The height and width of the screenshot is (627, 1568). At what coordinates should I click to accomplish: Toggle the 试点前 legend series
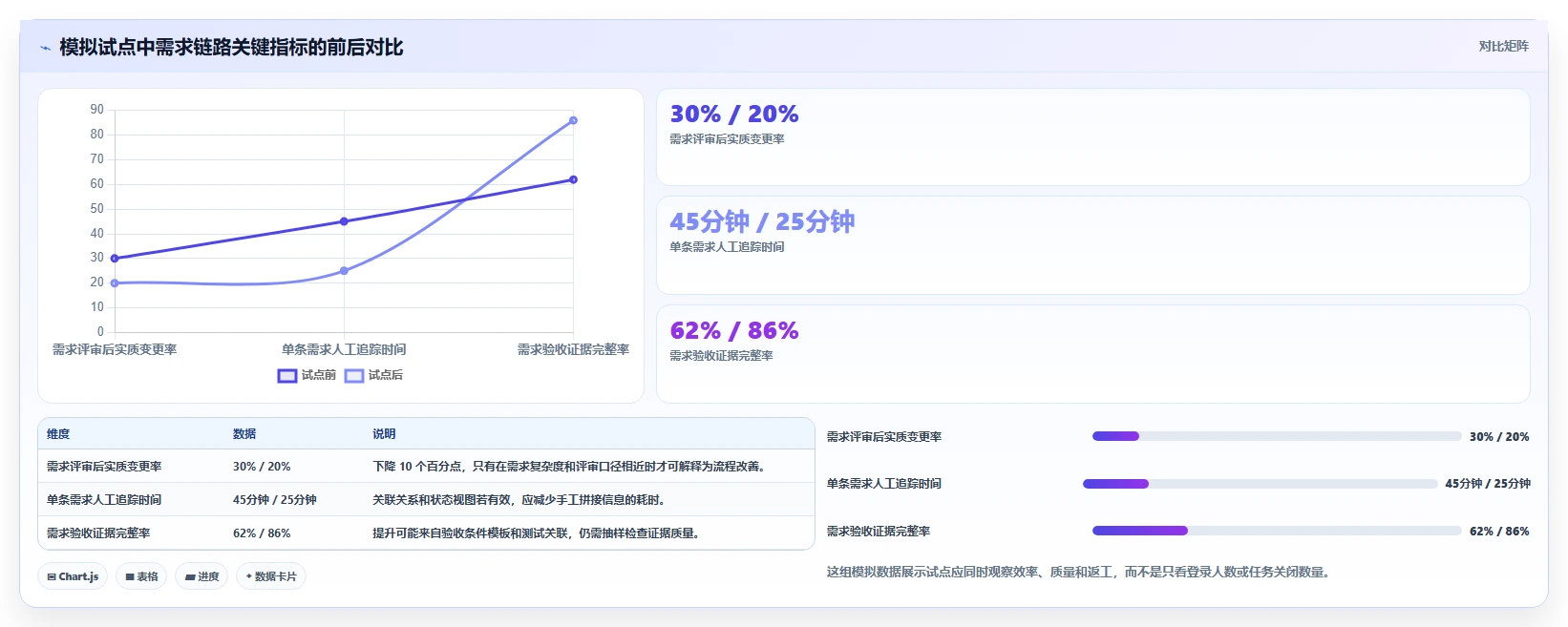pyautogui.click(x=307, y=375)
